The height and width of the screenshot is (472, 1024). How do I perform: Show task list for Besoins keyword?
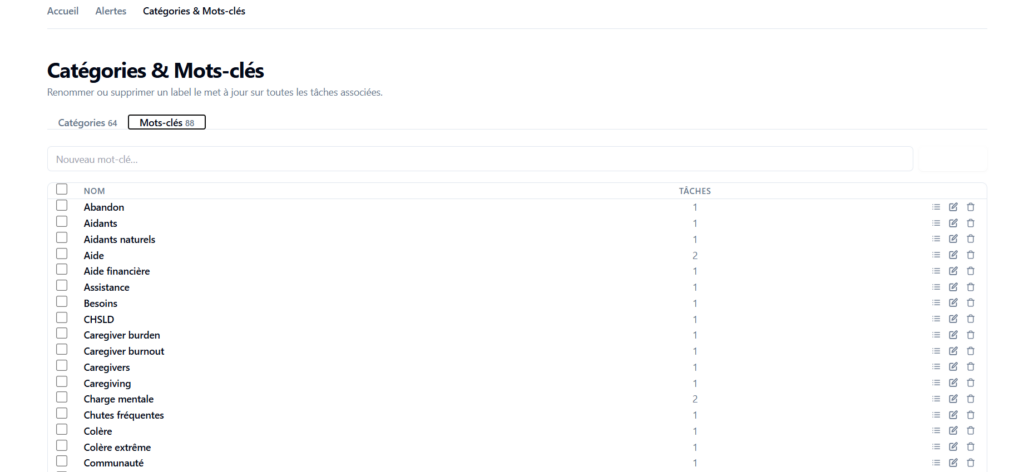[936, 303]
